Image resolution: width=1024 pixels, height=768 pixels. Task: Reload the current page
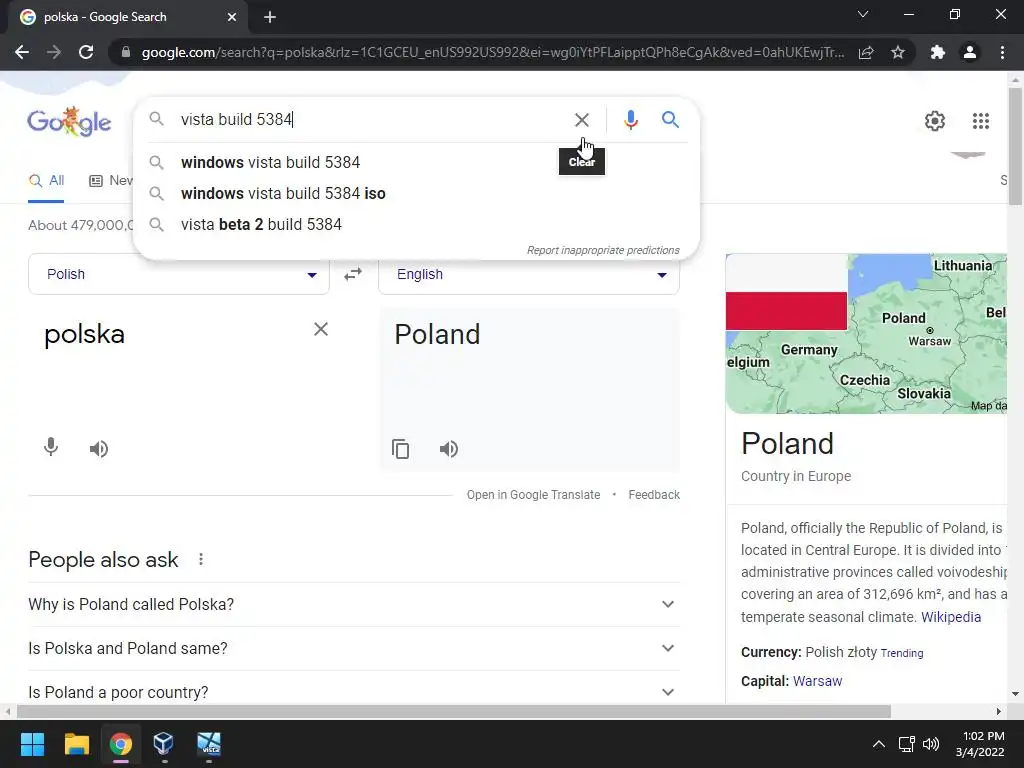pos(86,52)
